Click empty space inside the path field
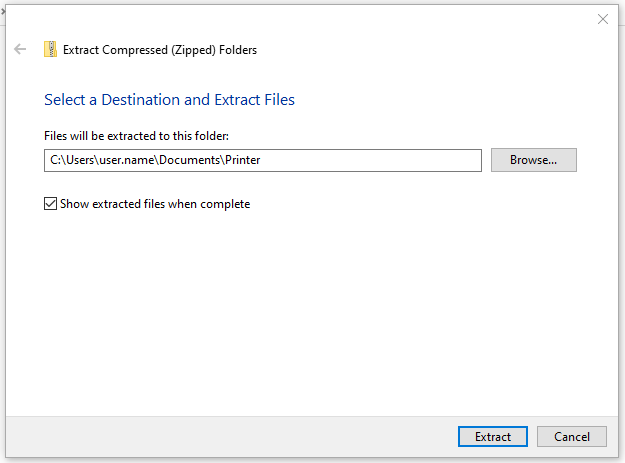 pyautogui.click(x=371, y=161)
